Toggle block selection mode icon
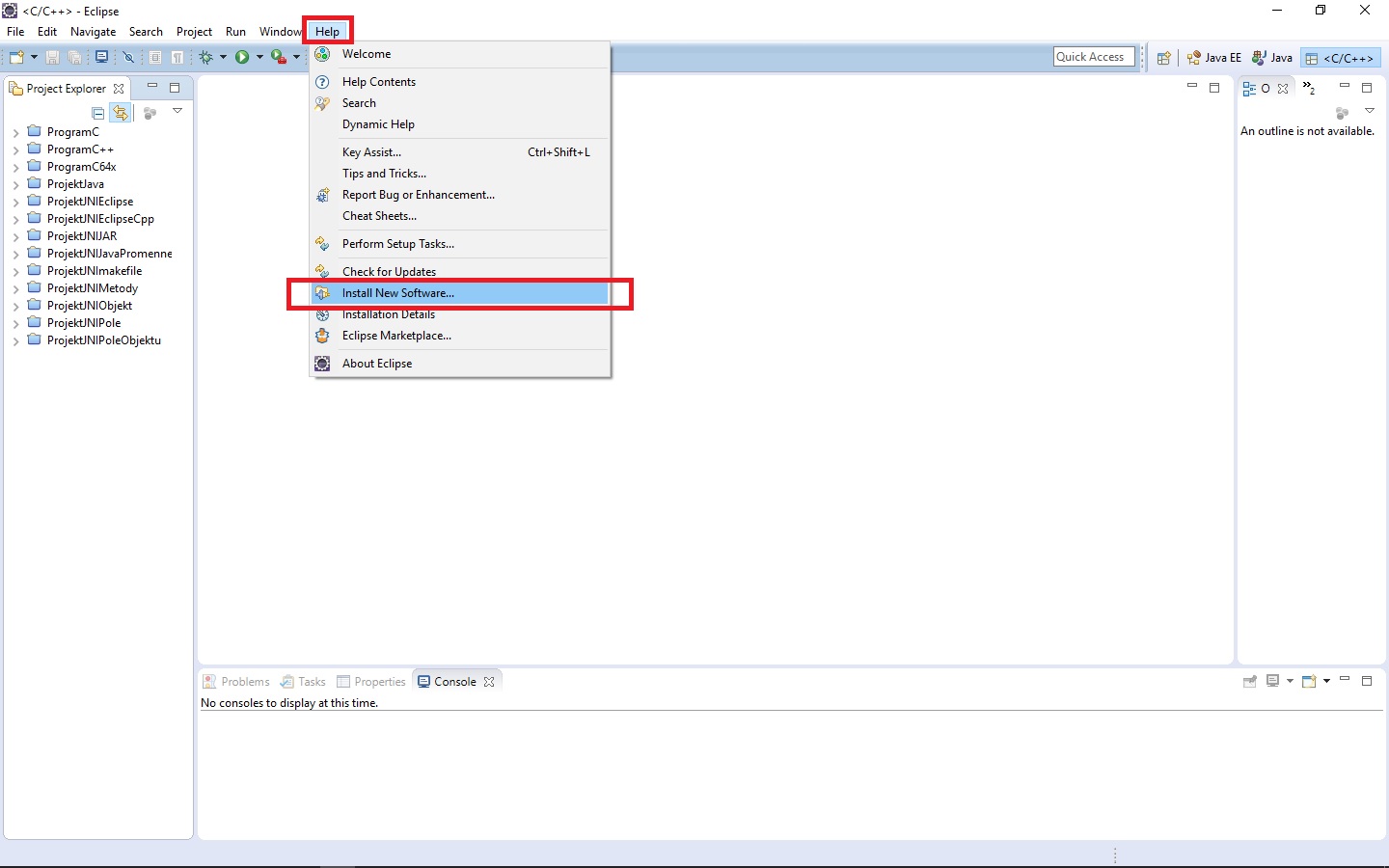This screenshot has width=1389, height=868. (x=155, y=58)
